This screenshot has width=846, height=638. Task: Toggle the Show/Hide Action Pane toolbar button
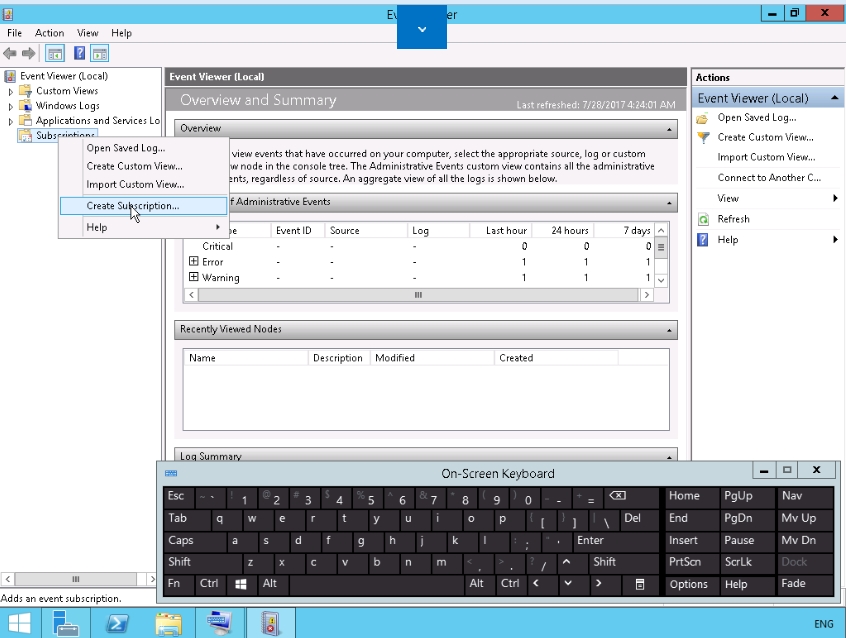[x=100, y=53]
